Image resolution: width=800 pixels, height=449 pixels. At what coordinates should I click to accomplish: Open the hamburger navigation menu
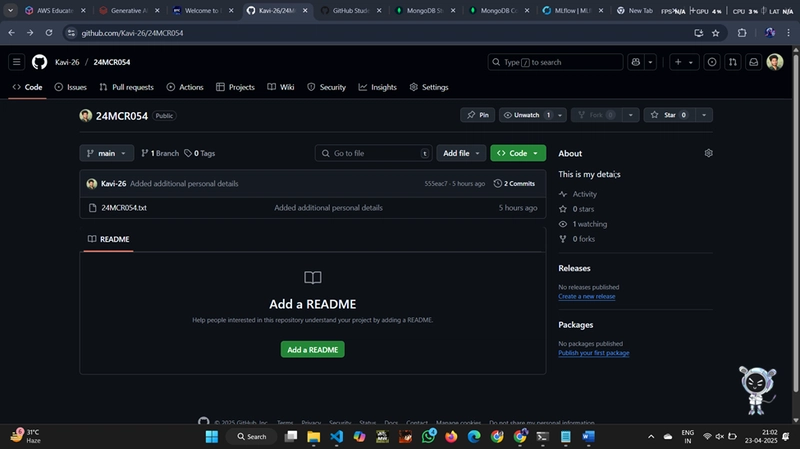[x=16, y=62]
